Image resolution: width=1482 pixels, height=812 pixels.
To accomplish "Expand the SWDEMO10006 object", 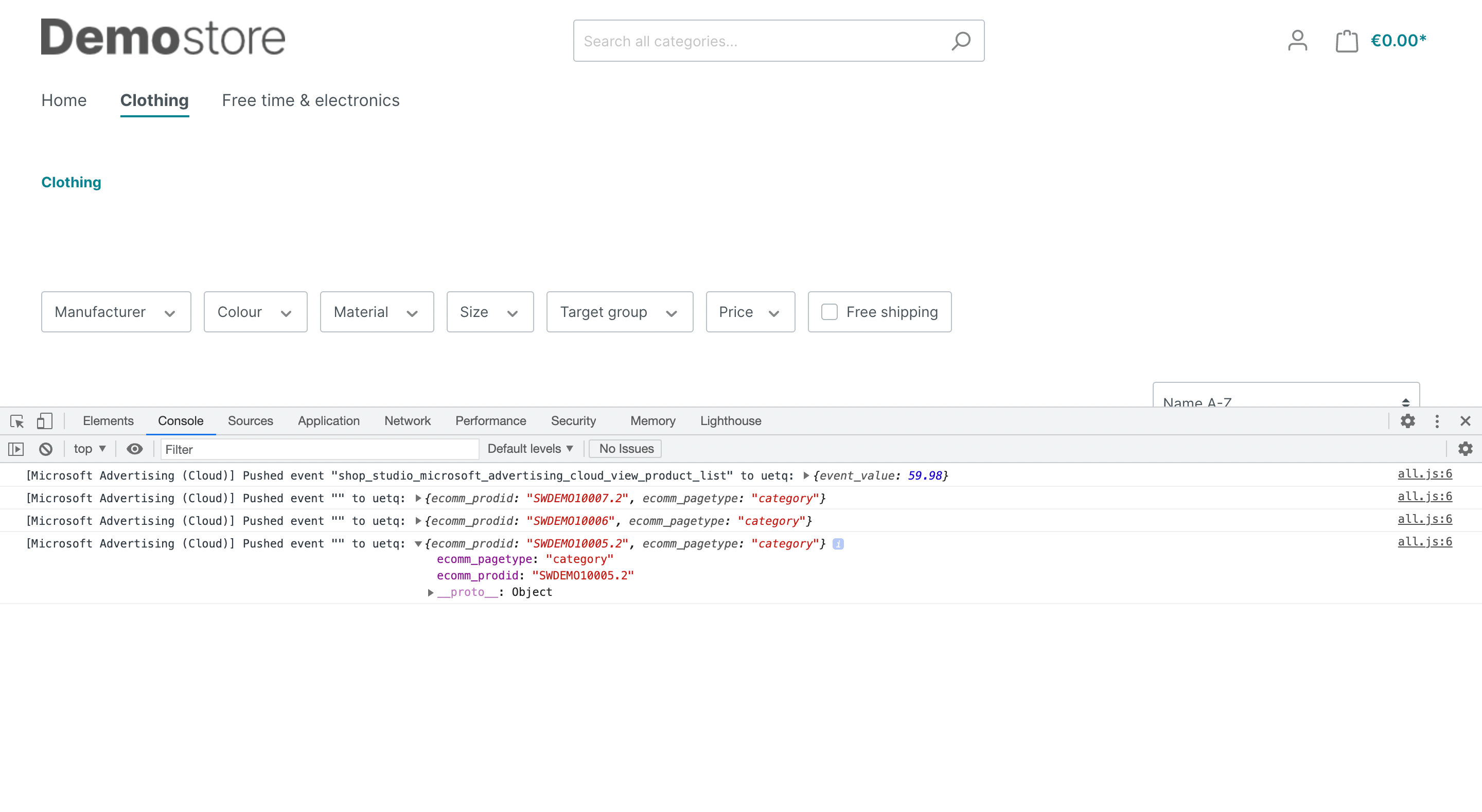I will [418, 520].
